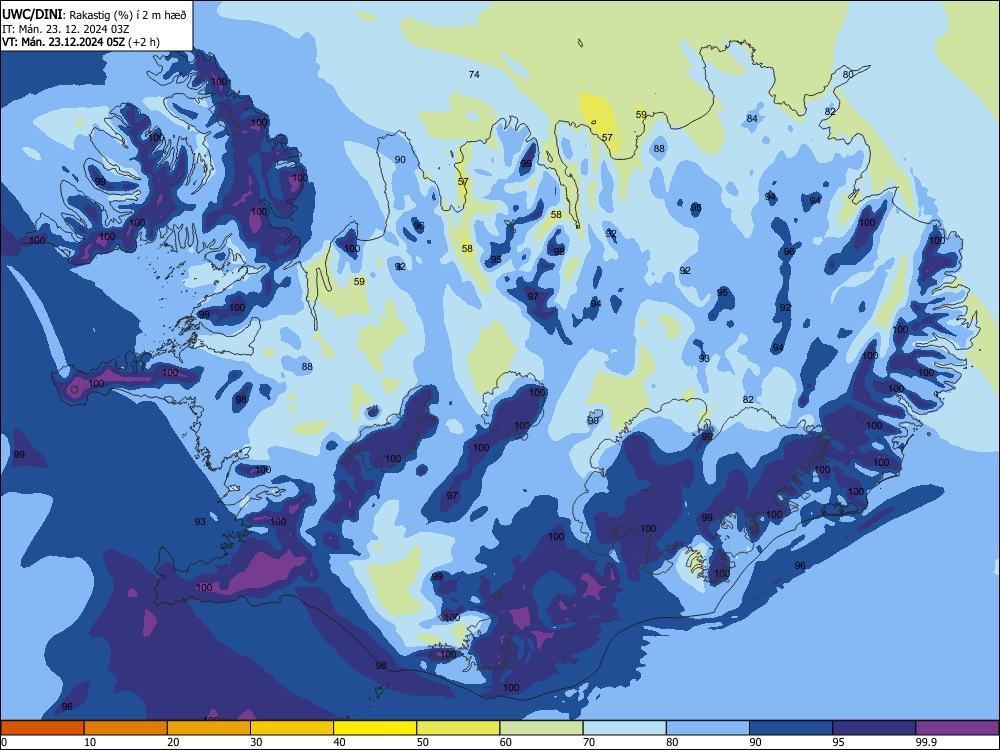Click the legend tick label '10'
Screen dimensions: 1000x750
tap(90, 742)
